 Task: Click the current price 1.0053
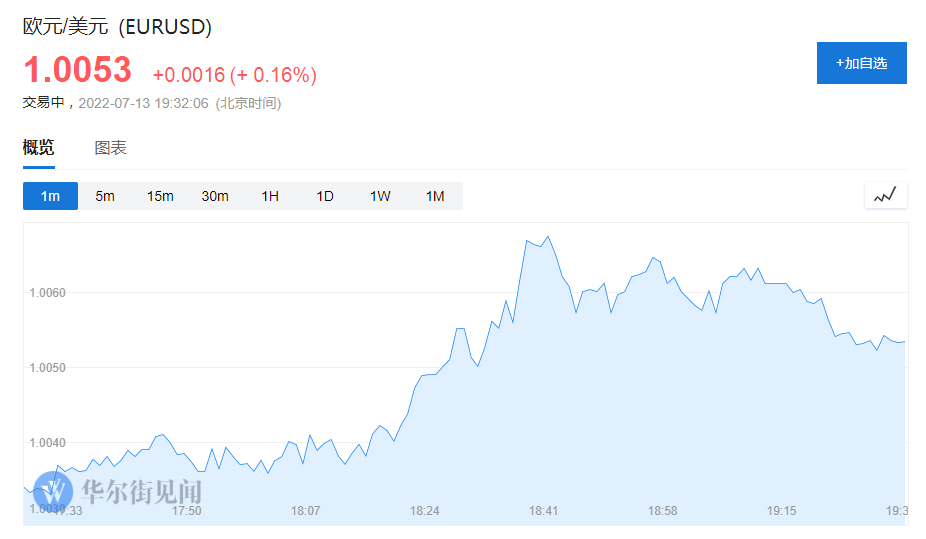coord(77,70)
